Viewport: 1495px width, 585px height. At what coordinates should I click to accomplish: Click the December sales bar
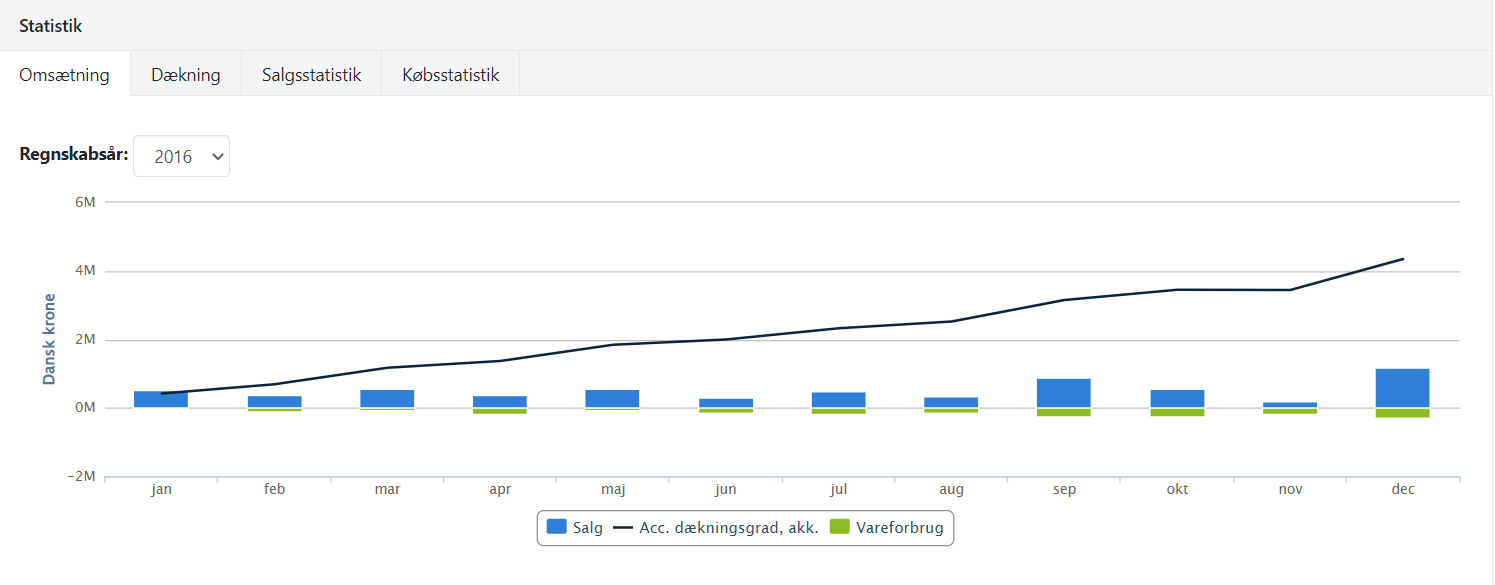pos(1402,385)
